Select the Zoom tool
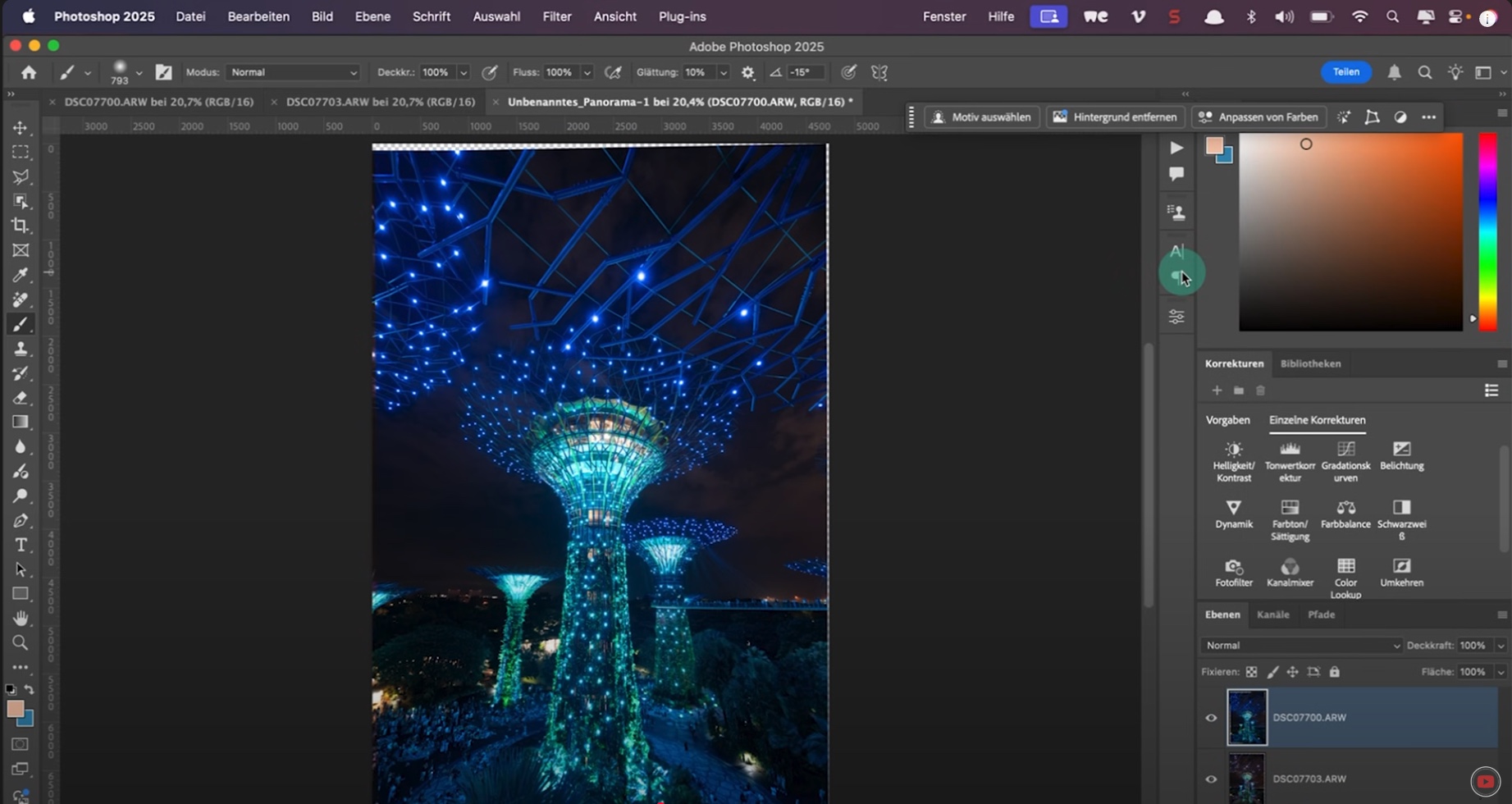The width and height of the screenshot is (1512, 804). click(x=21, y=642)
